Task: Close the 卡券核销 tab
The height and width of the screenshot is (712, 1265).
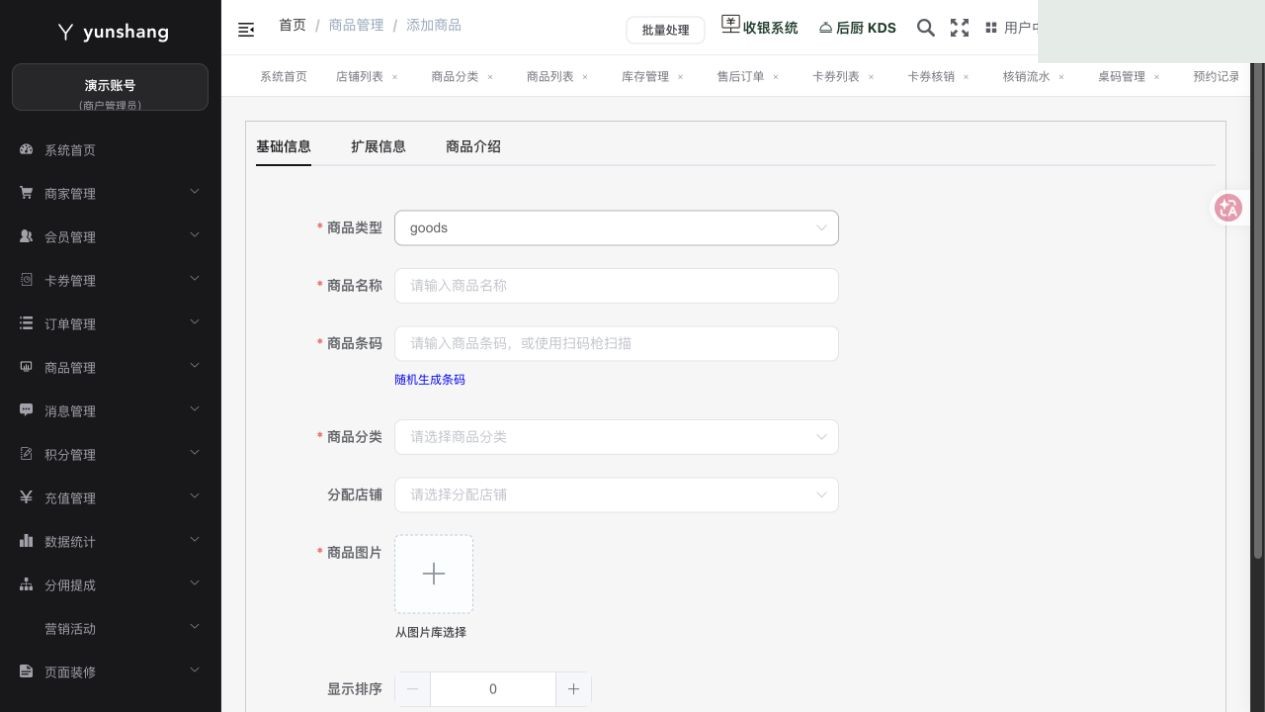Action: 966,77
